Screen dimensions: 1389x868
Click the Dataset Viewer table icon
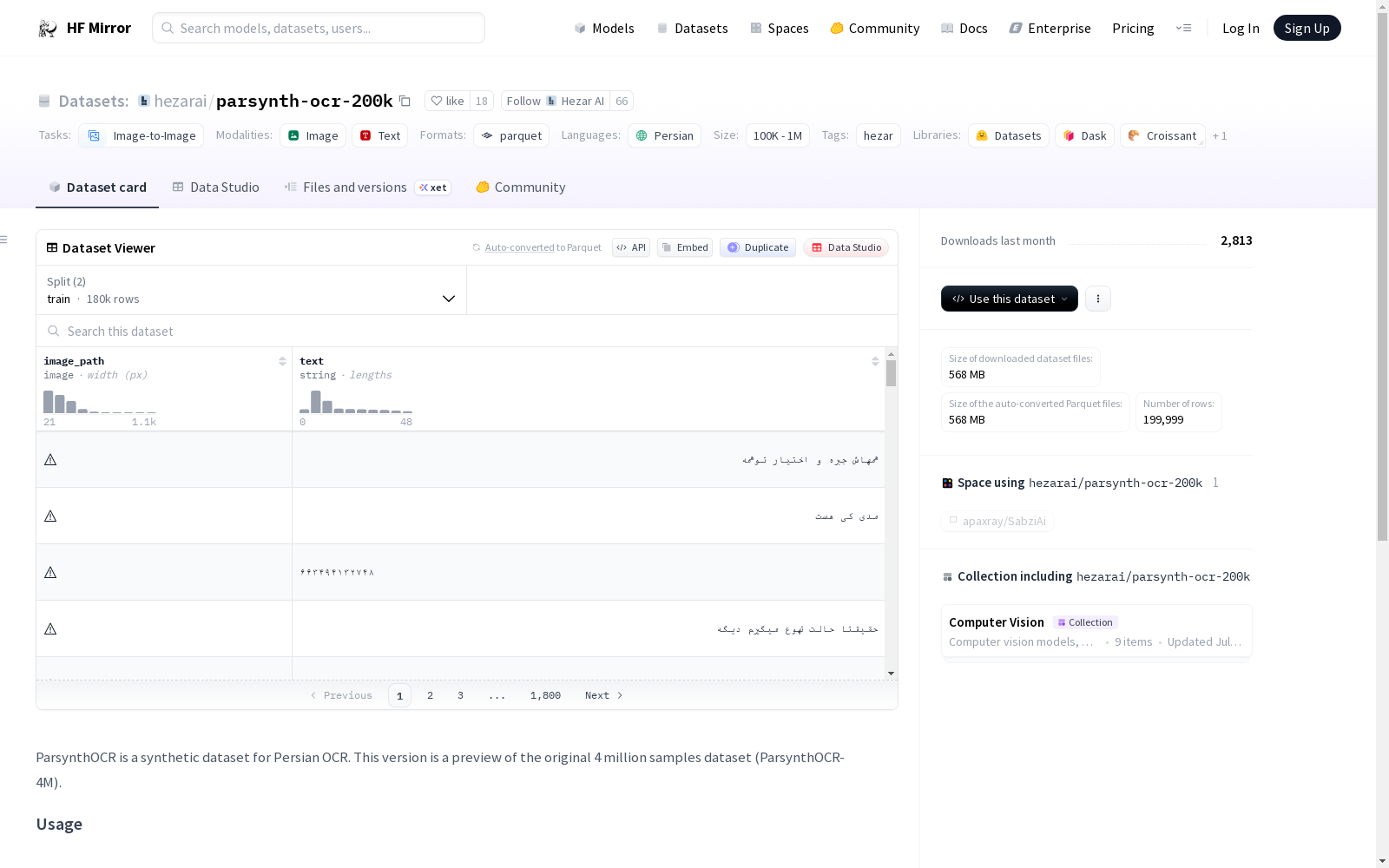(52, 247)
